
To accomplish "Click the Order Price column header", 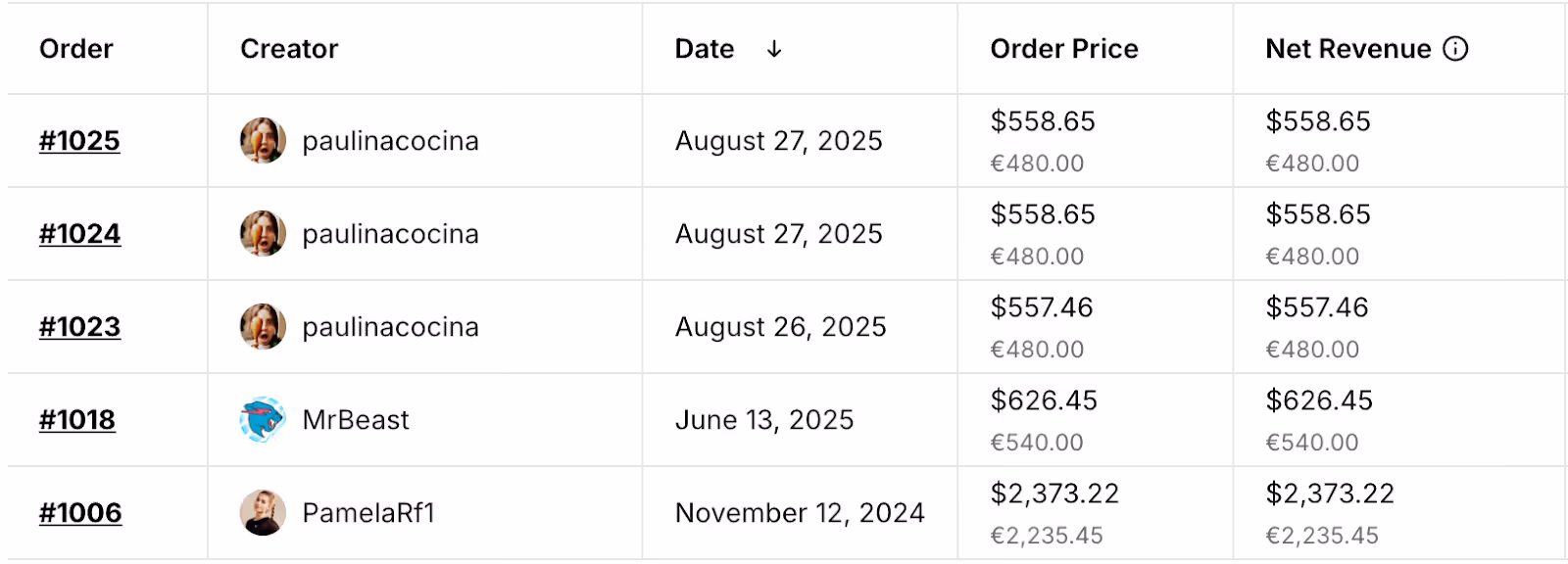I will tap(1064, 49).
